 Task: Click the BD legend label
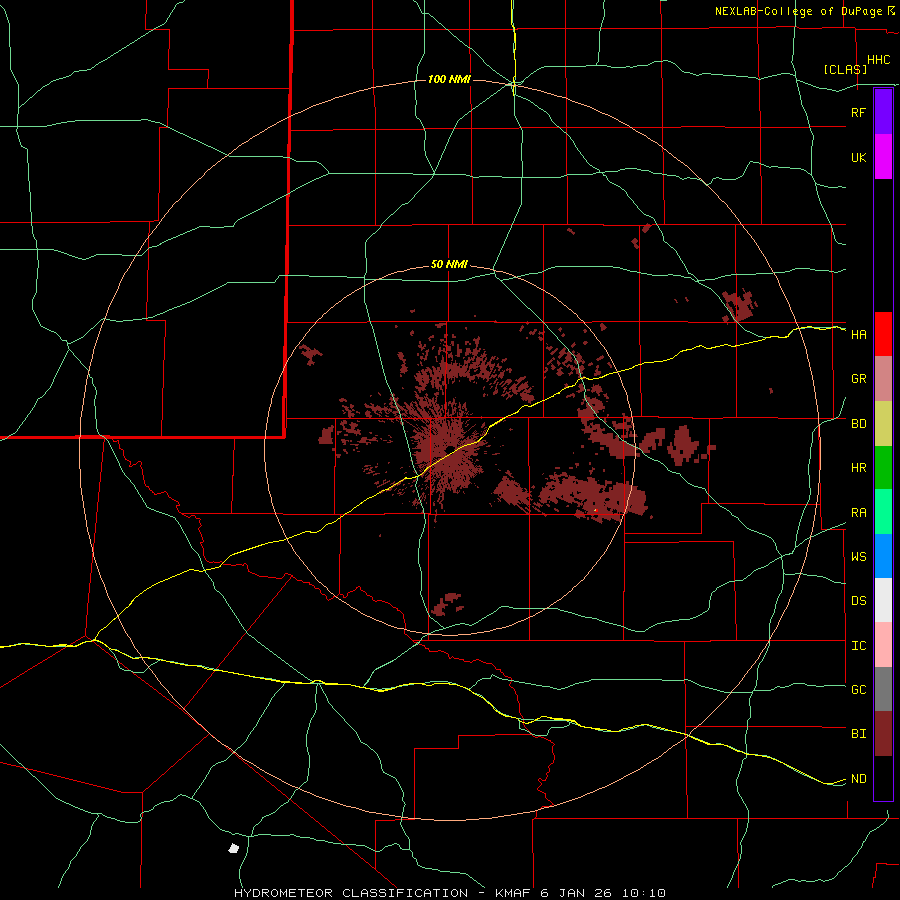pos(858,424)
